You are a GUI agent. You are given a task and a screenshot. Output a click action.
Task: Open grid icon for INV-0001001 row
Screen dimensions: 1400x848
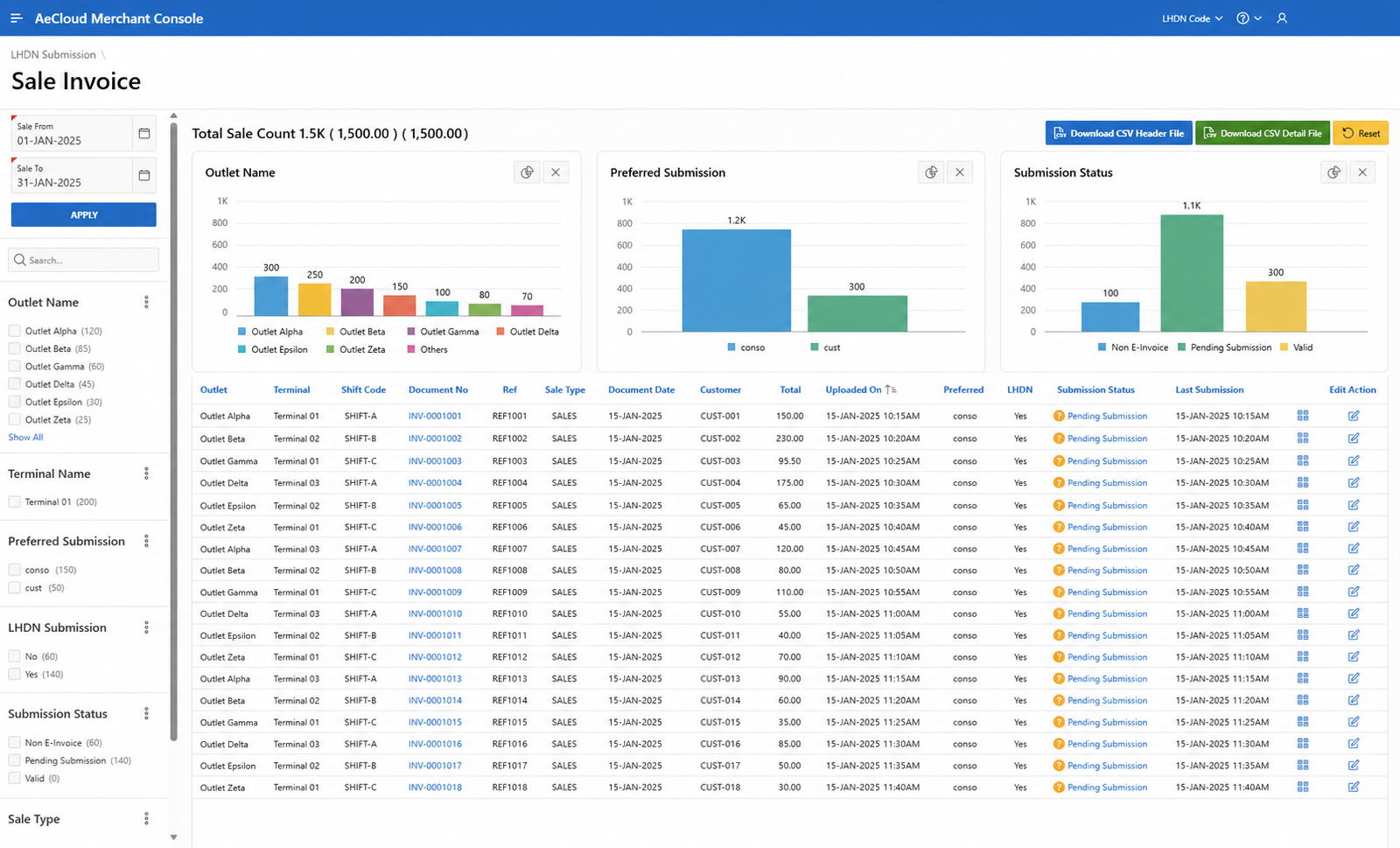pyautogui.click(x=1303, y=416)
